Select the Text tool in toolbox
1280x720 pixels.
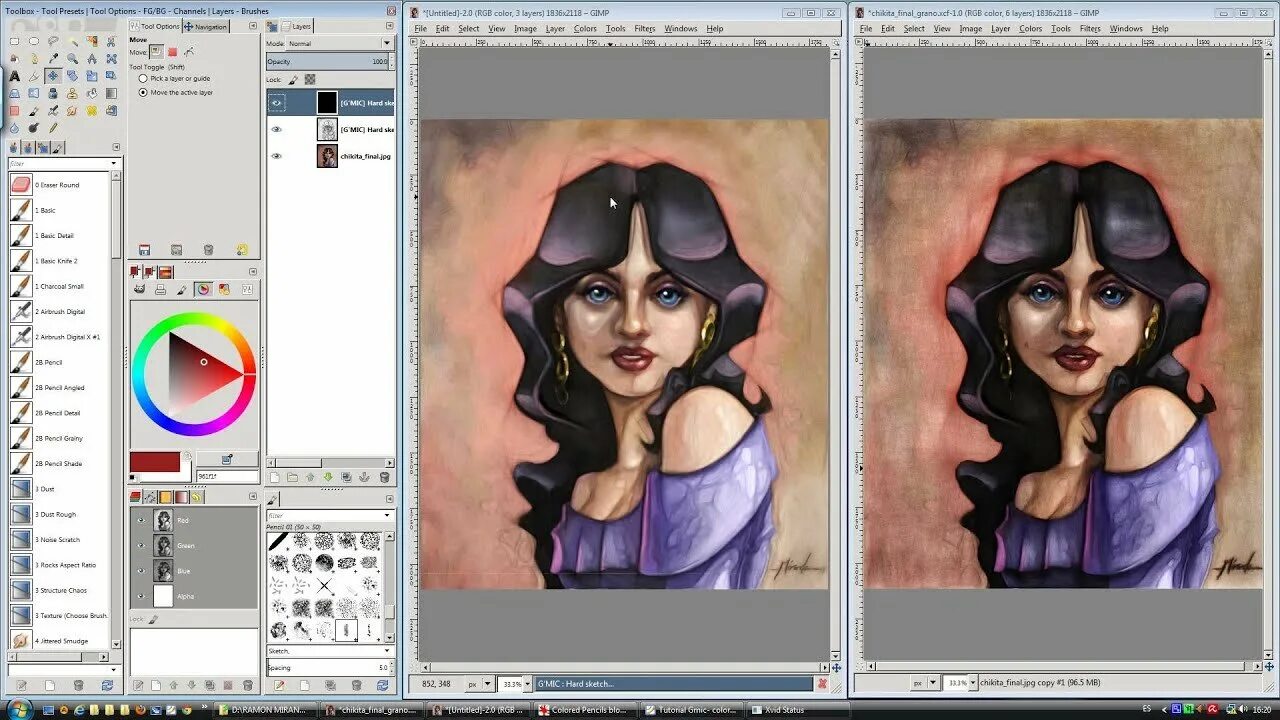(14, 76)
